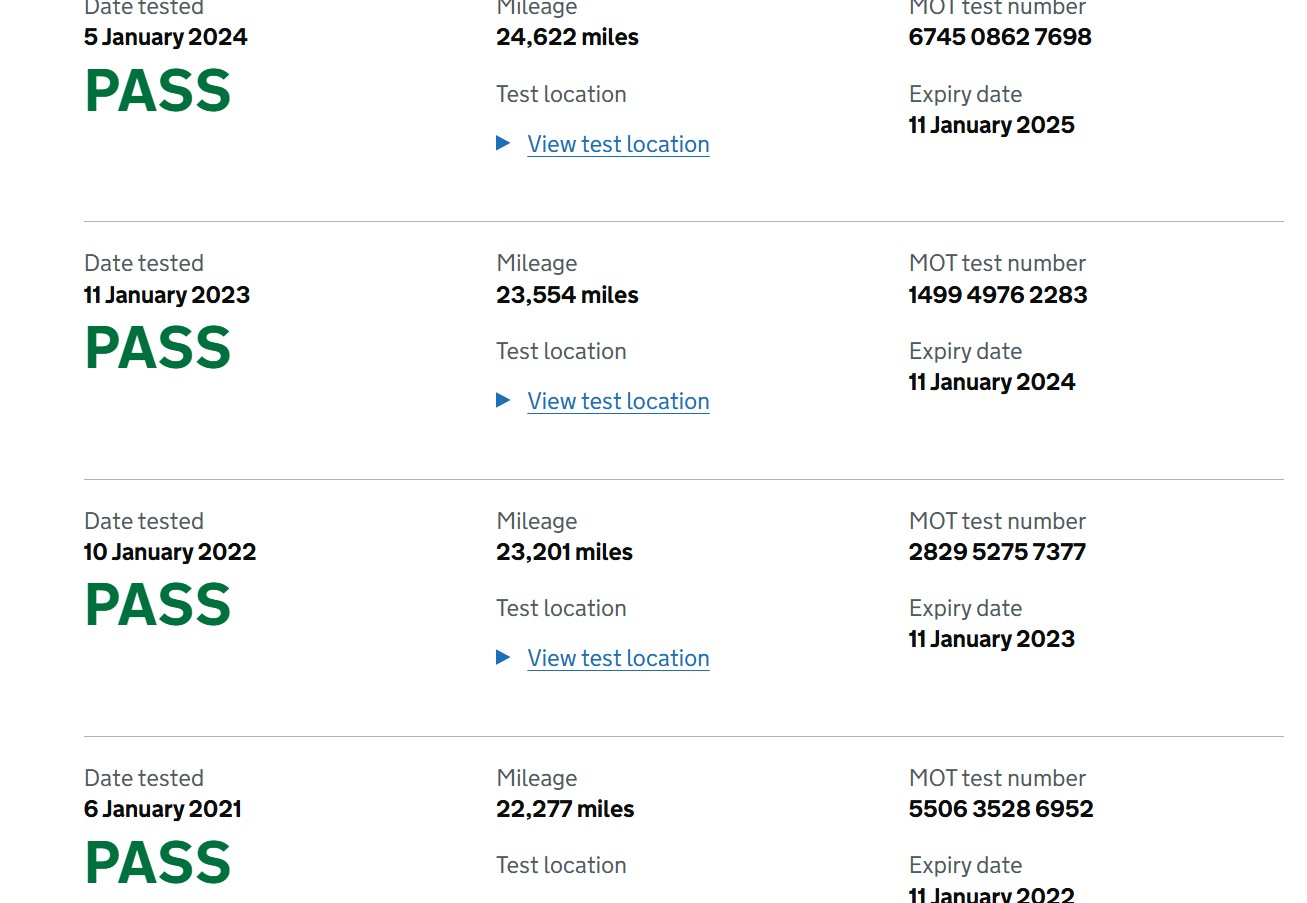1307x903 pixels.
Task: Select MOT test number 5506 3528 6952
Action: click(1000, 809)
